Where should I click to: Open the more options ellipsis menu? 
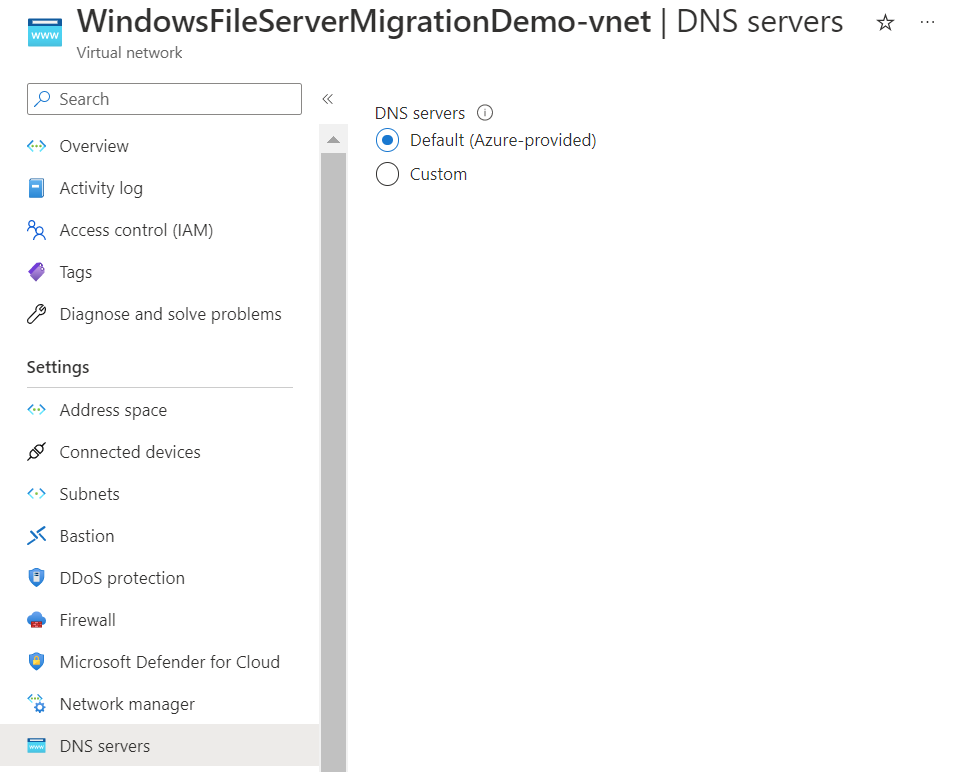point(927,22)
